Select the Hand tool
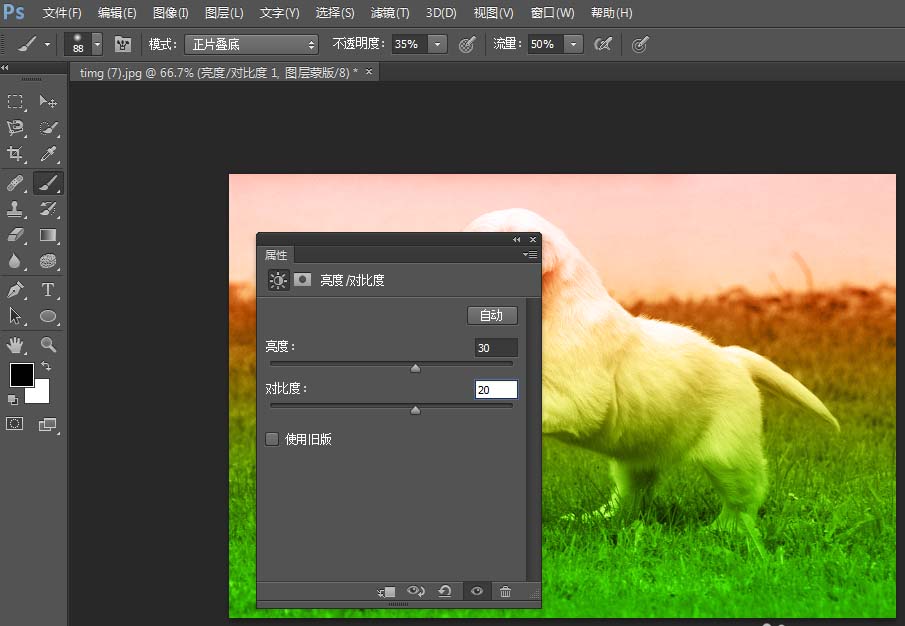Image resolution: width=905 pixels, height=626 pixels. 16,343
